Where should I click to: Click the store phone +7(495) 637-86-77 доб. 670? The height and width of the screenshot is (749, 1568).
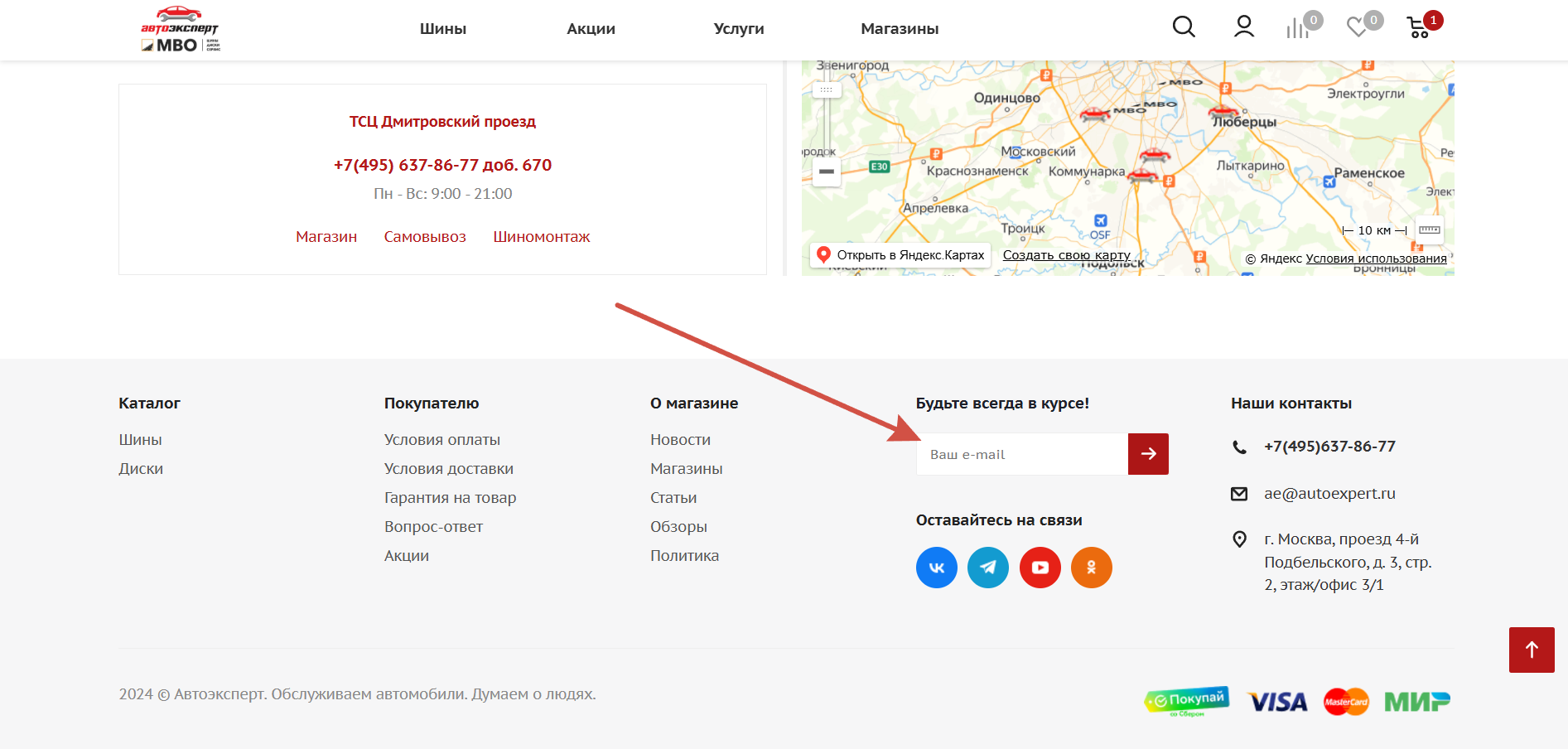pyautogui.click(x=443, y=165)
